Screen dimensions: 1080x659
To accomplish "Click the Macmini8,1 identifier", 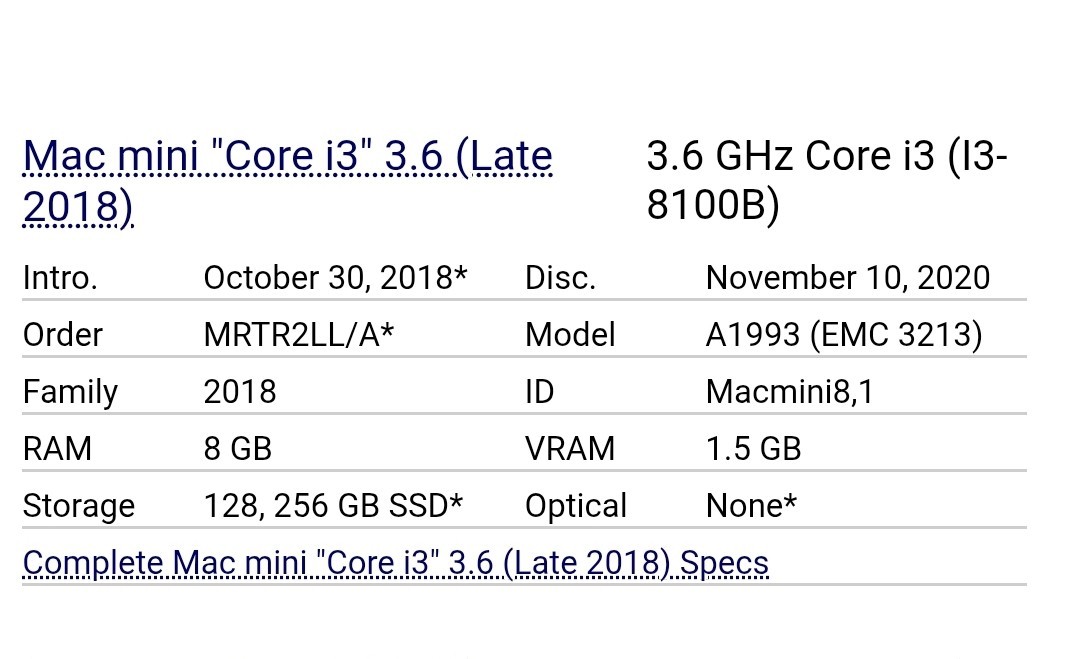I will coord(789,392).
